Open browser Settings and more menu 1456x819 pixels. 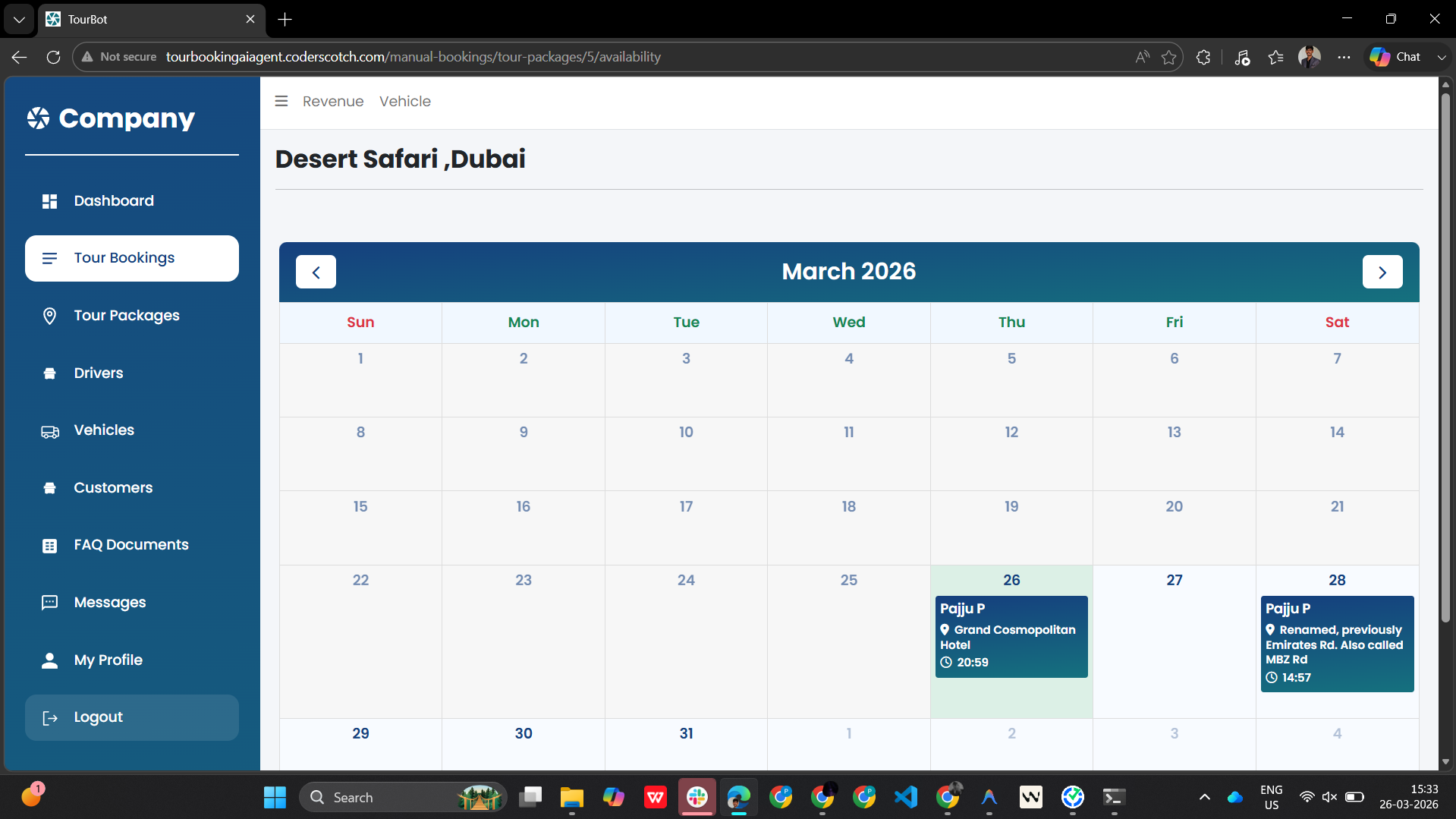1344,57
